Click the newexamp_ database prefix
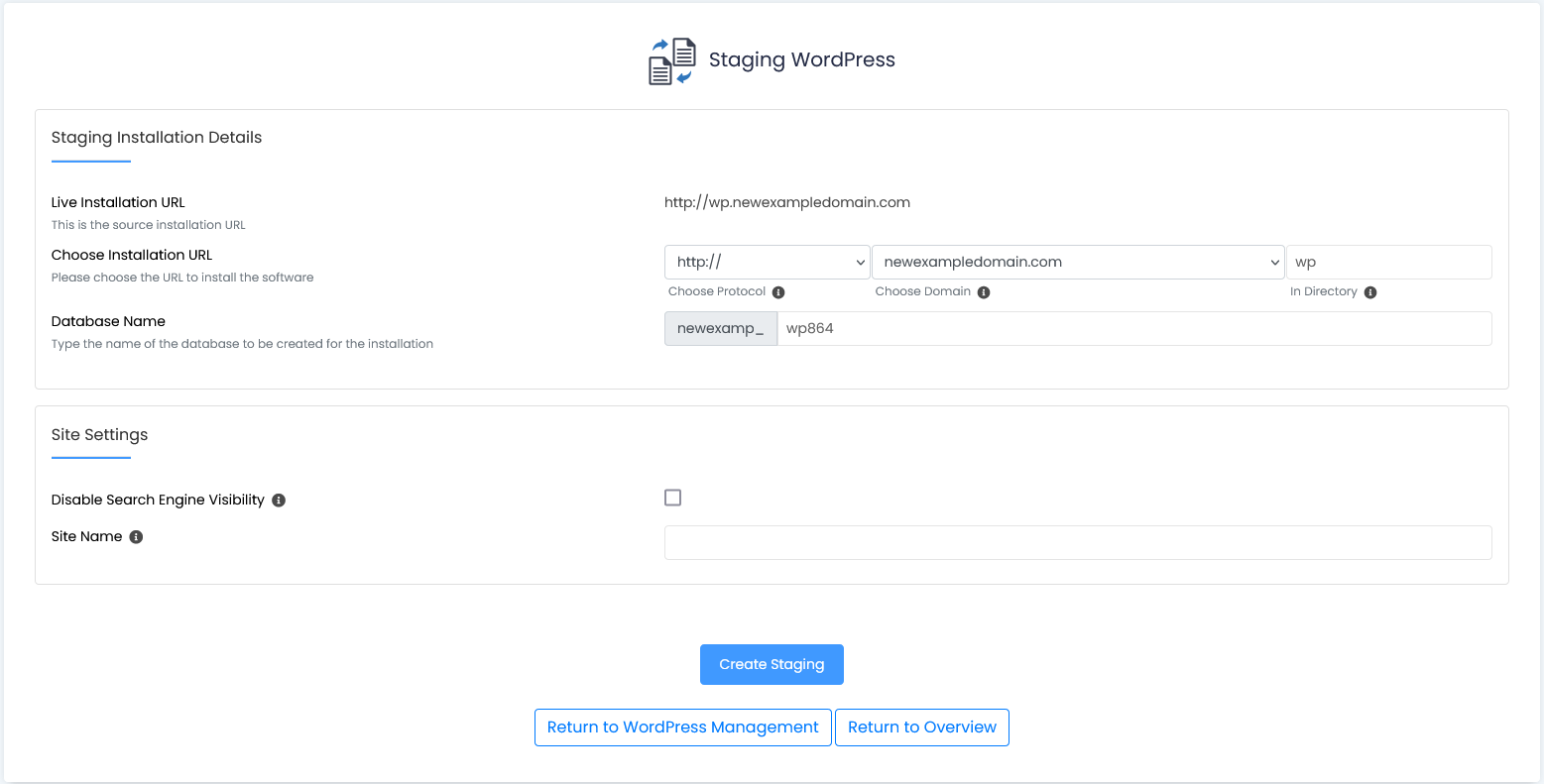The height and width of the screenshot is (784, 1544). tap(721, 329)
